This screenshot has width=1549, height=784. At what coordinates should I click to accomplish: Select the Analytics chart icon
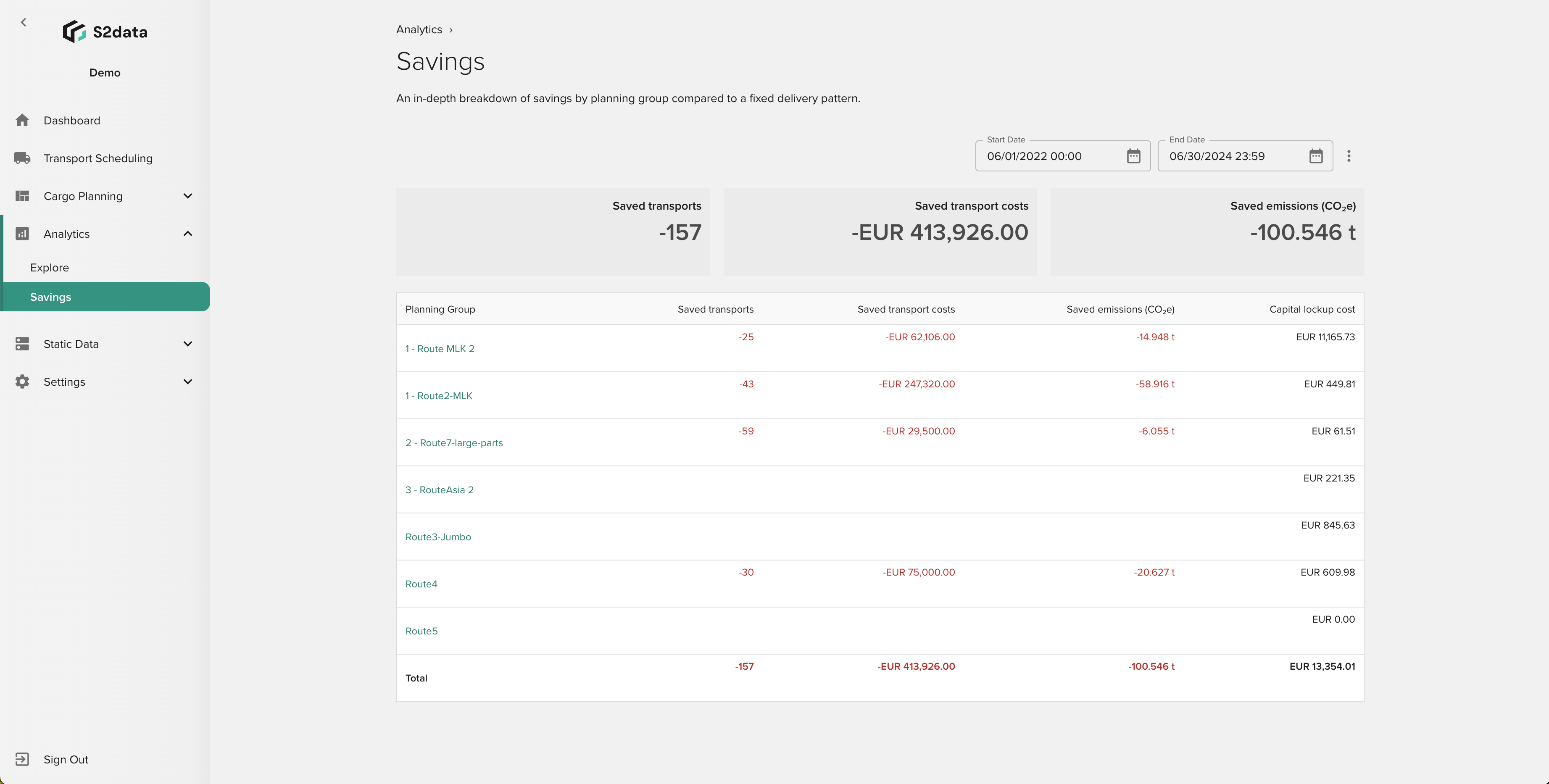point(22,233)
